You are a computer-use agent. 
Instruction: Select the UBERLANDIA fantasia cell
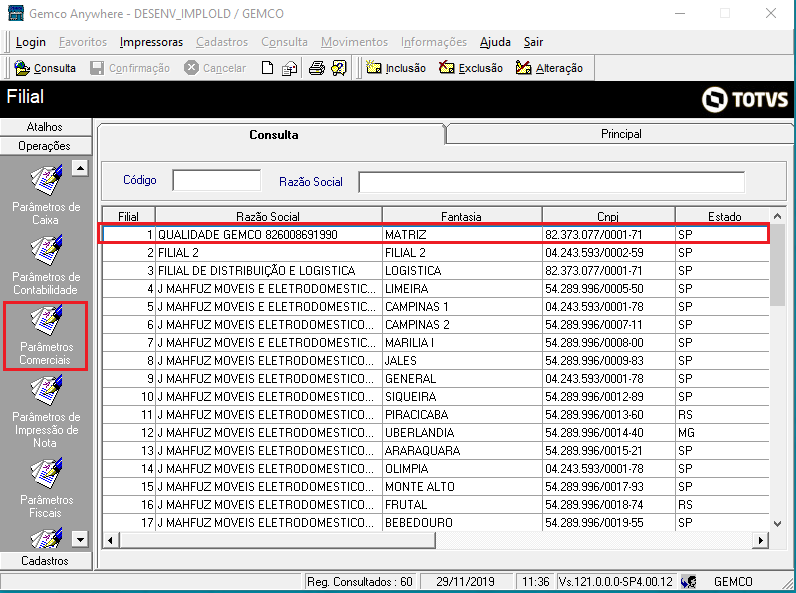(462, 433)
